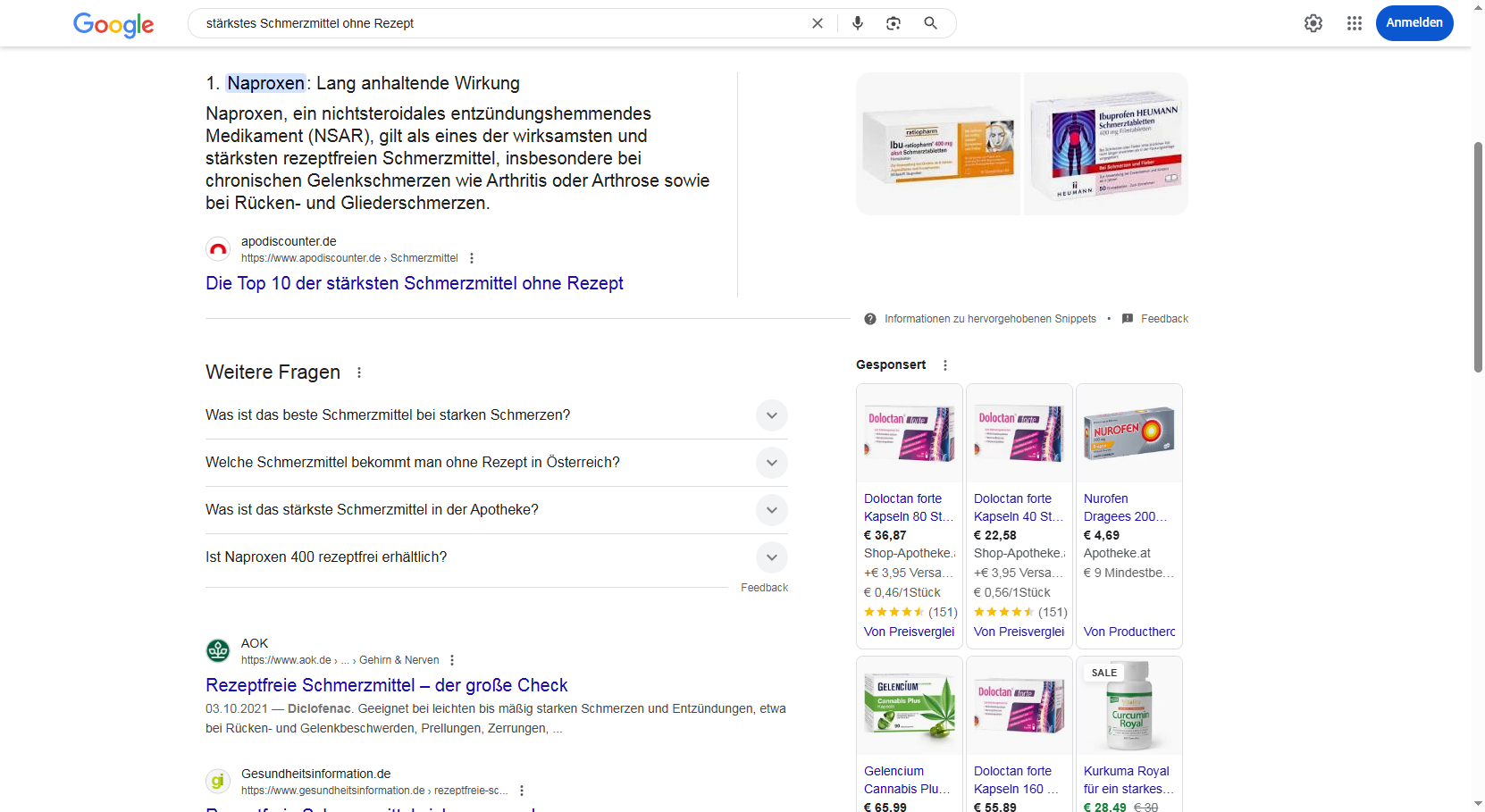Click the AOK site name text

[255, 643]
